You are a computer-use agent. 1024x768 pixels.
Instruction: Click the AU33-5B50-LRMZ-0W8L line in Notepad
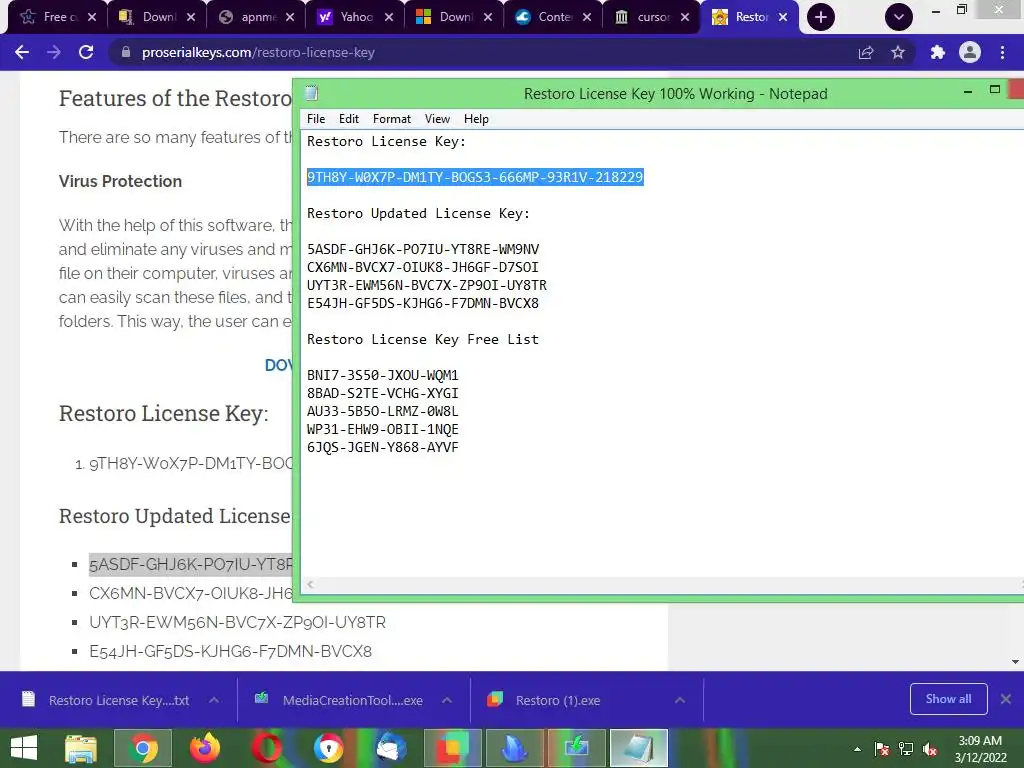pos(383,411)
